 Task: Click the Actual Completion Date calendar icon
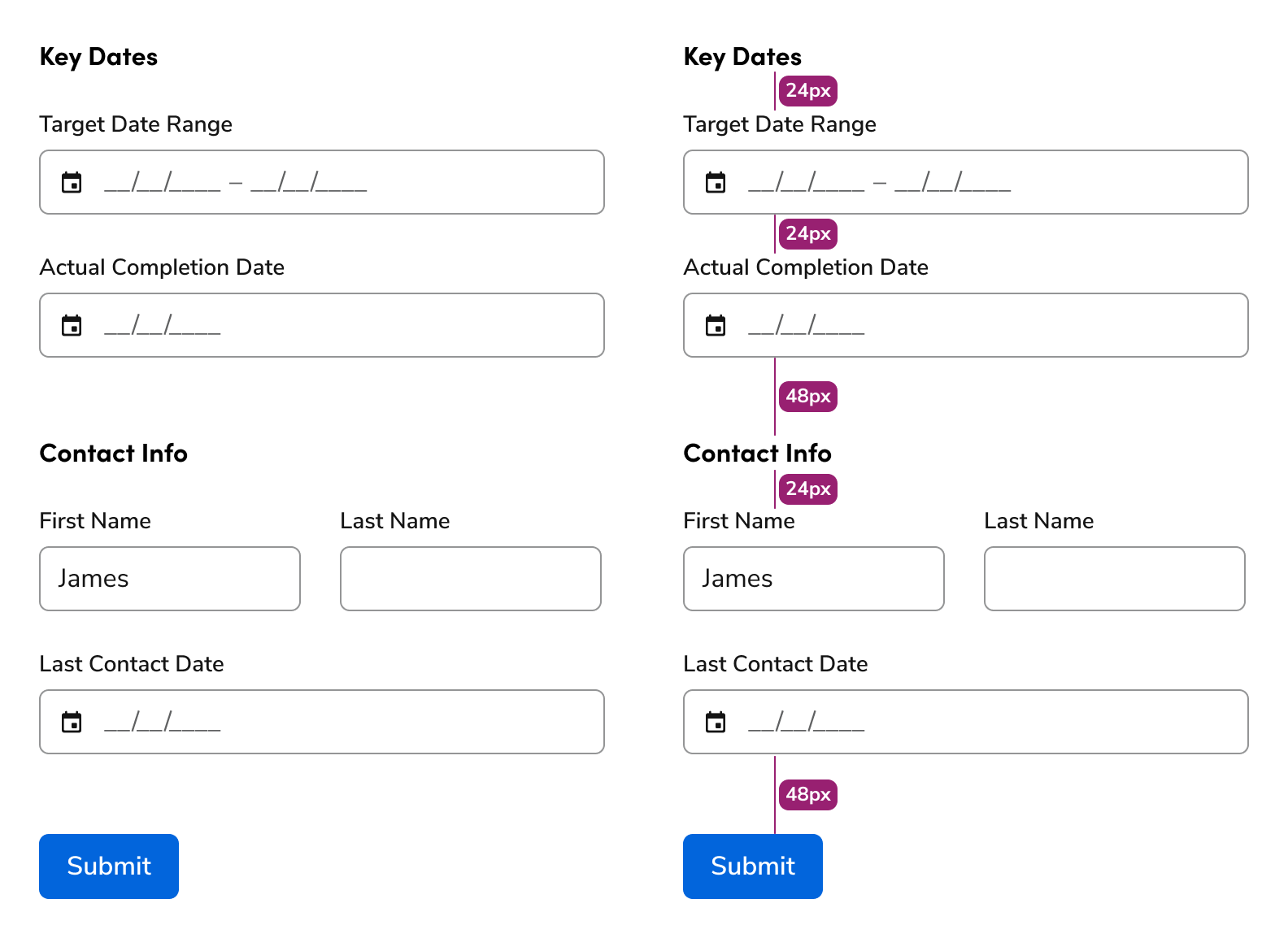point(72,325)
